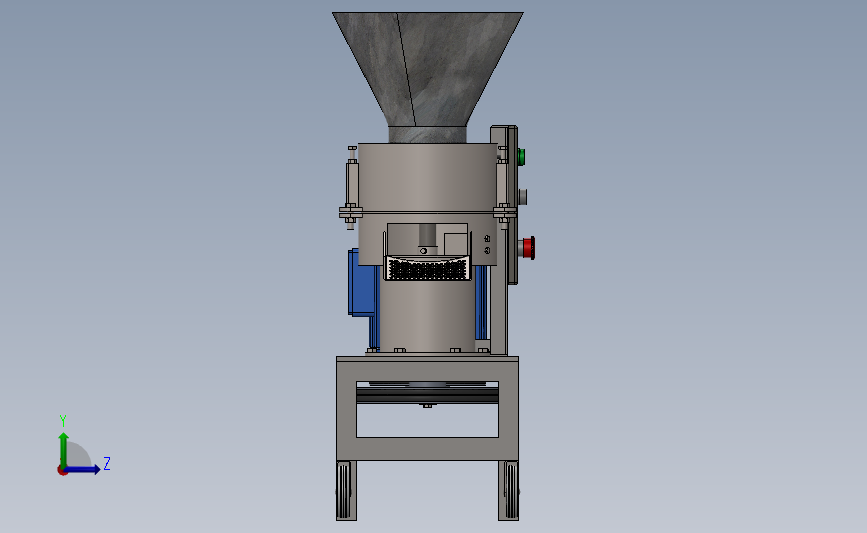This screenshot has width=867, height=533.
Task: Select the red emergency stop button
Action: click(x=529, y=247)
